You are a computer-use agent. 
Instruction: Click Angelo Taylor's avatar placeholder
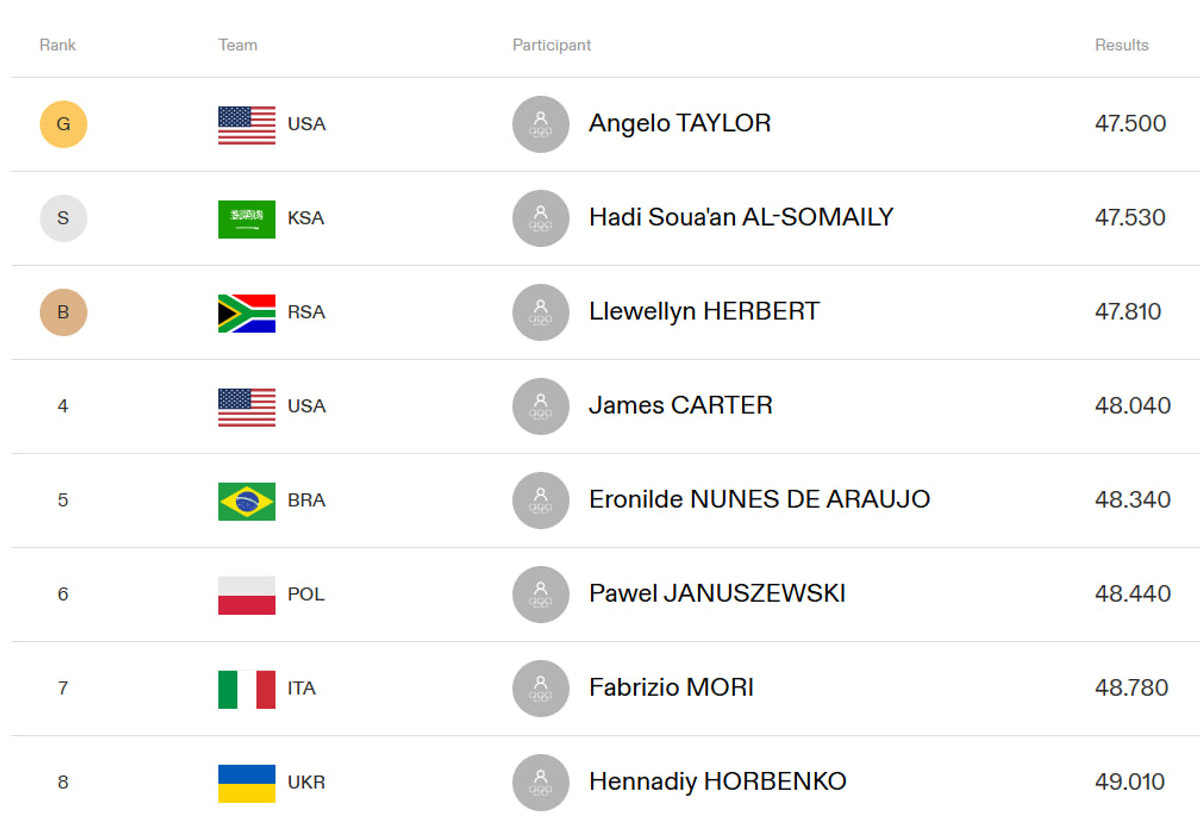coord(540,124)
